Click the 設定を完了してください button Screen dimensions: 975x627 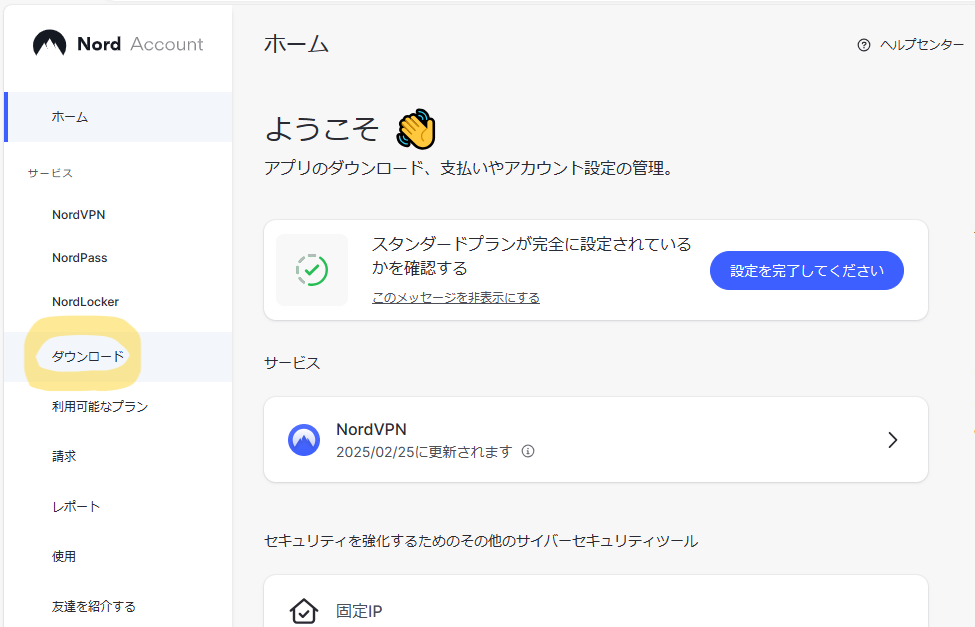coord(806,271)
